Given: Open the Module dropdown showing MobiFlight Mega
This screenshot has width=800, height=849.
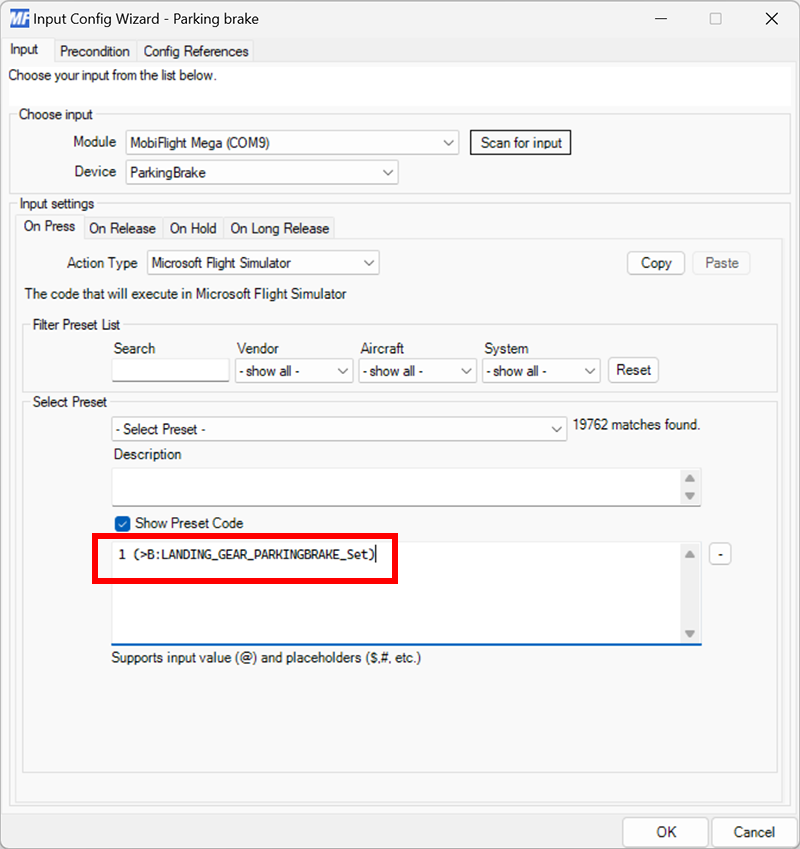Looking at the screenshot, I should tap(449, 142).
